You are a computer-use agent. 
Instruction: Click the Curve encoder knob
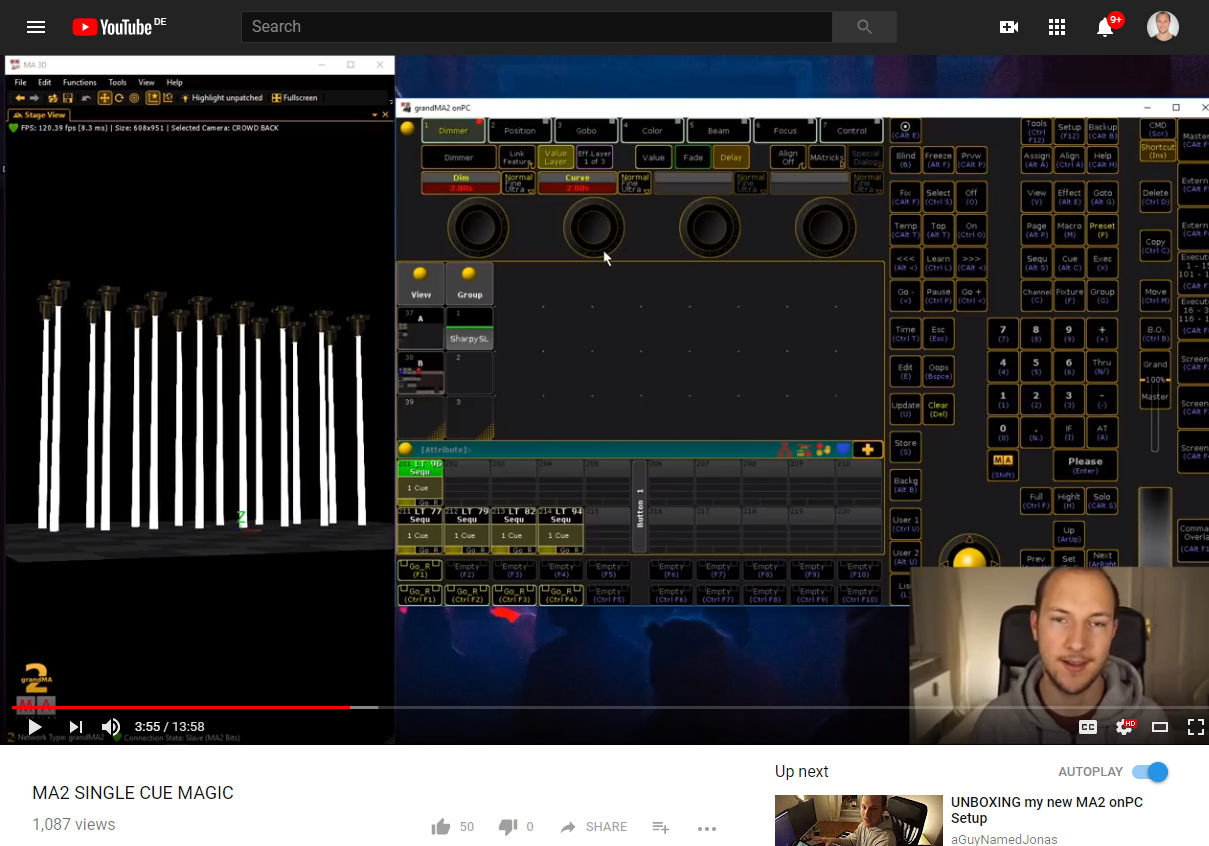(x=594, y=227)
